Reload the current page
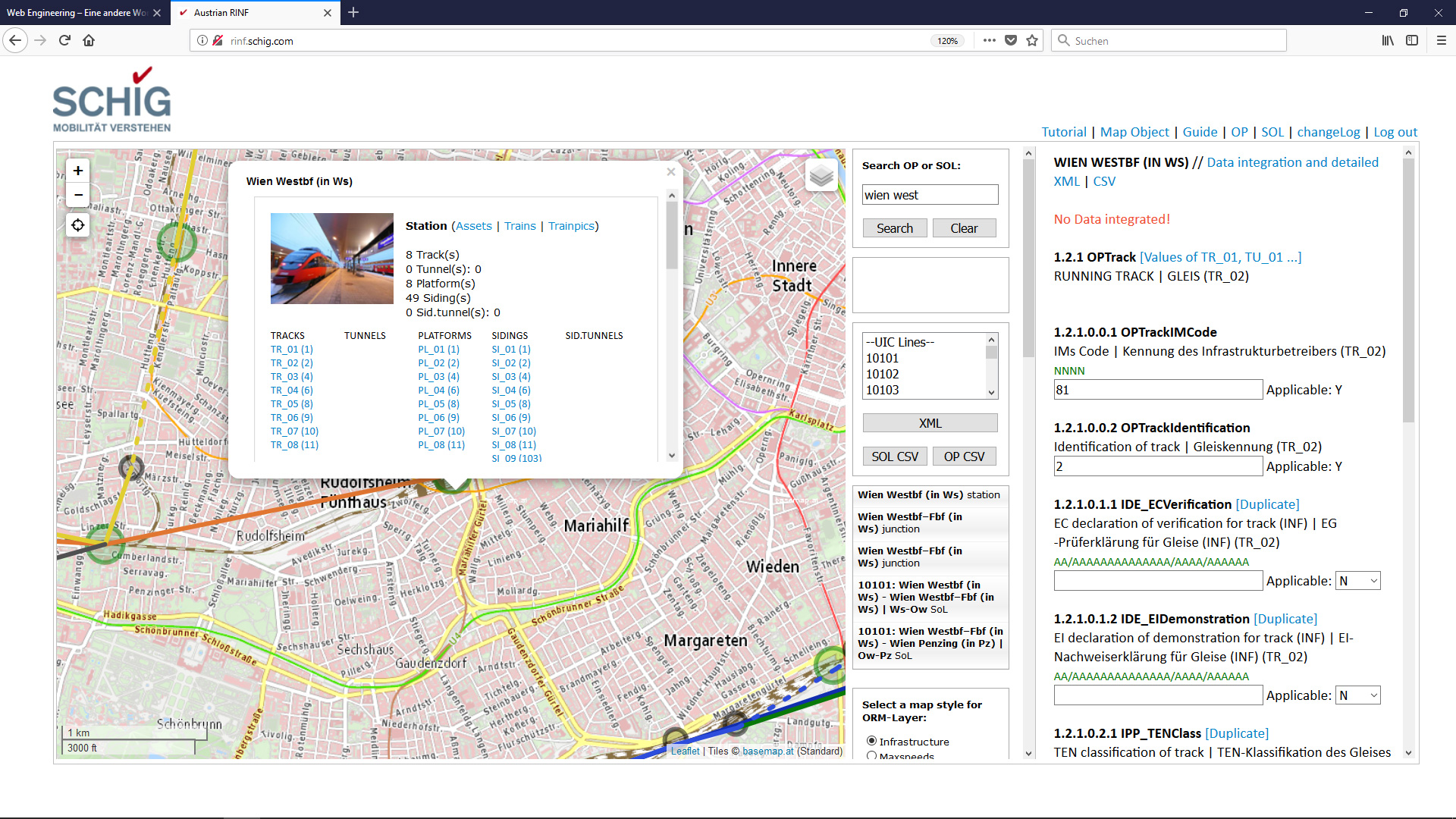The height and width of the screenshot is (819, 1456). [x=64, y=41]
